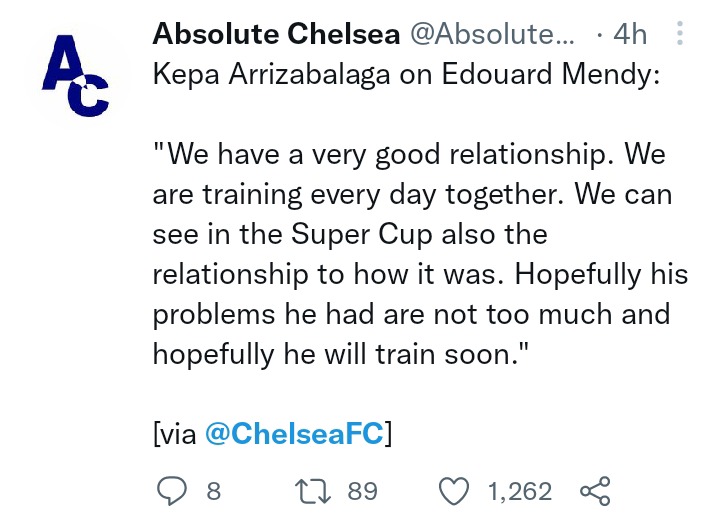Viewport: 720px width, 527px height.
Task: Follow the @ChelseaFC mention link
Action: click(x=294, y=433)
